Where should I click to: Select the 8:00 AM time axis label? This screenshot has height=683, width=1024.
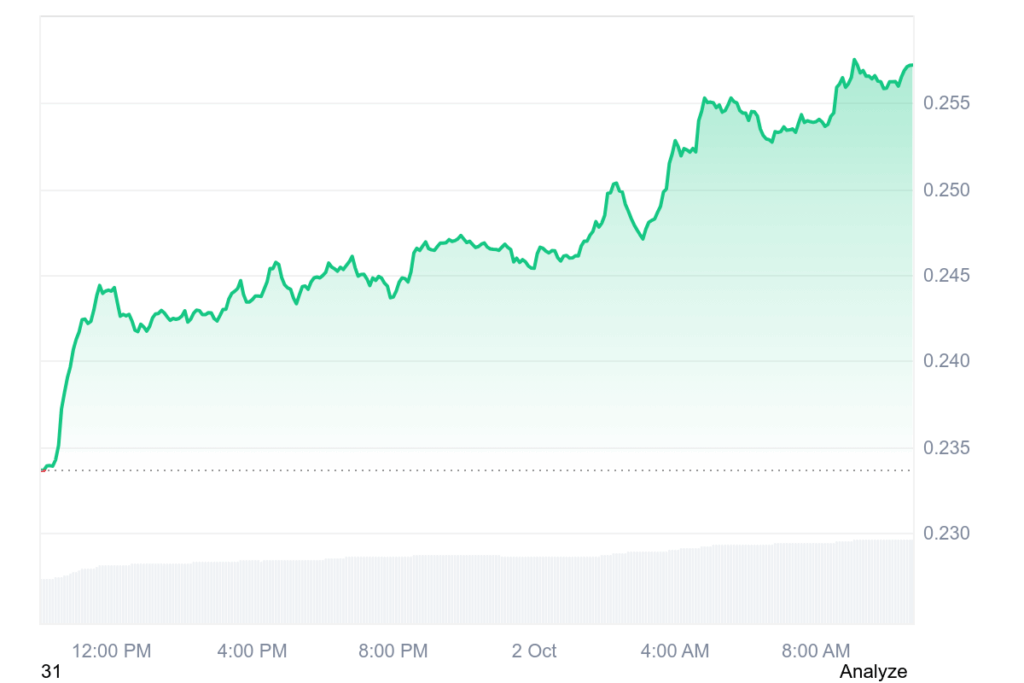point(816,651)
